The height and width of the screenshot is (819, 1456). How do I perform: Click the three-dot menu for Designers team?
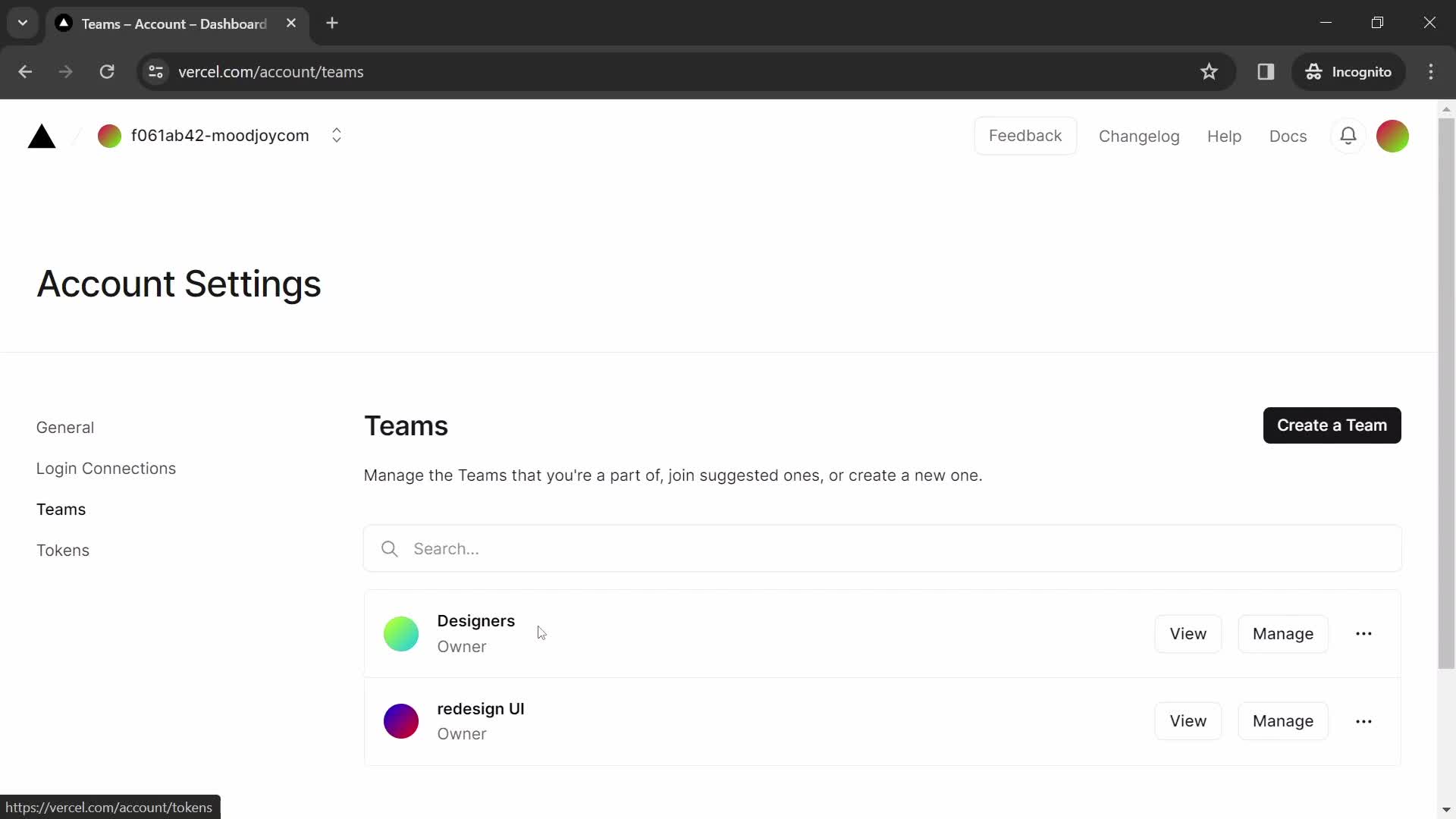pos(1364,633)
